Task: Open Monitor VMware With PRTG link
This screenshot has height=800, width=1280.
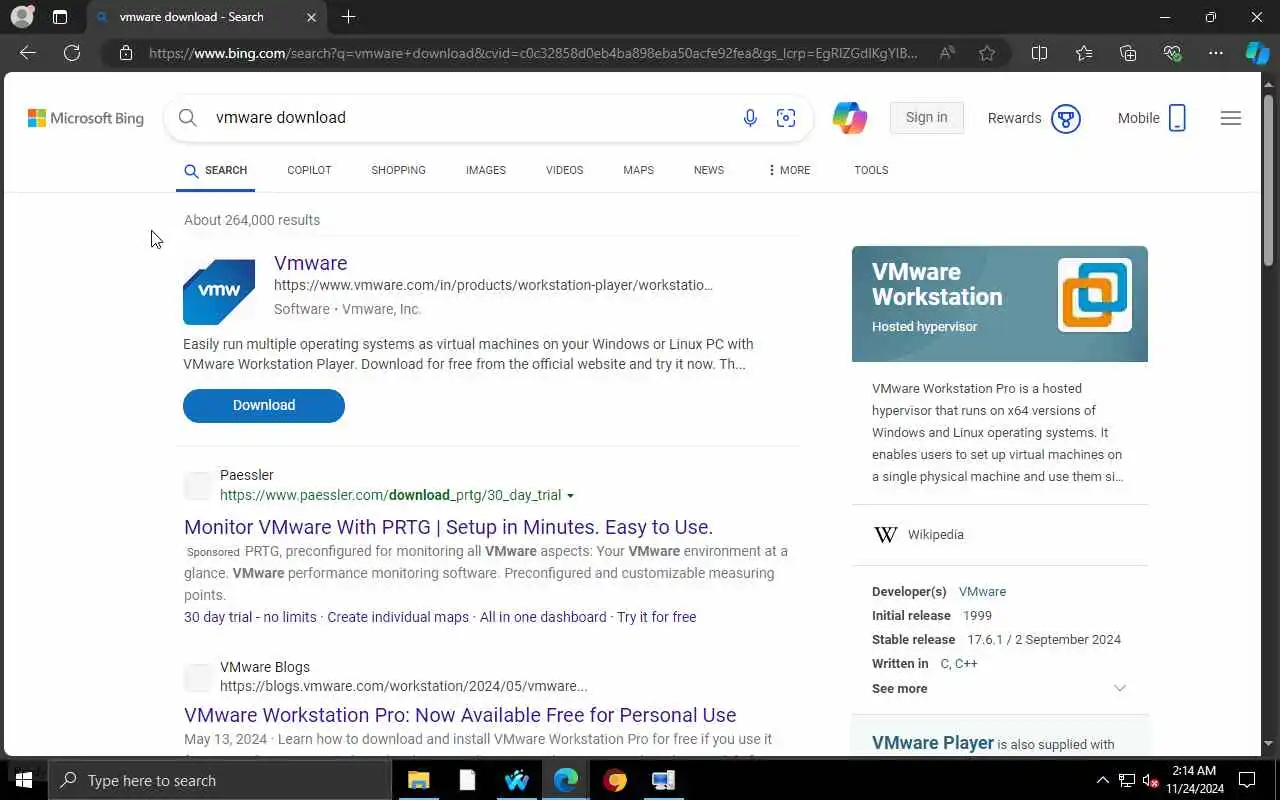Action: pos(448,527)
